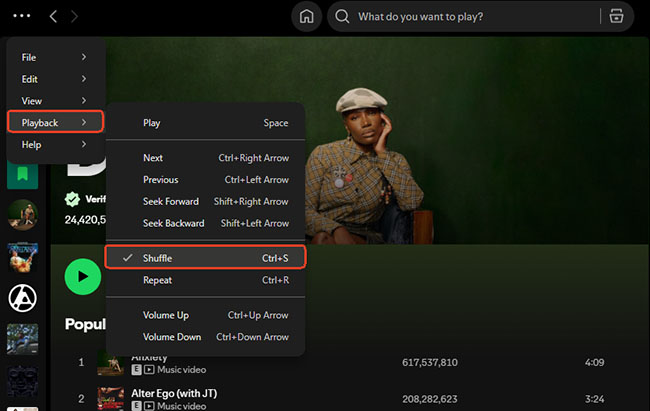Click play count 208,282,623
Screen dimensions: 650x411
coord(429,399)
